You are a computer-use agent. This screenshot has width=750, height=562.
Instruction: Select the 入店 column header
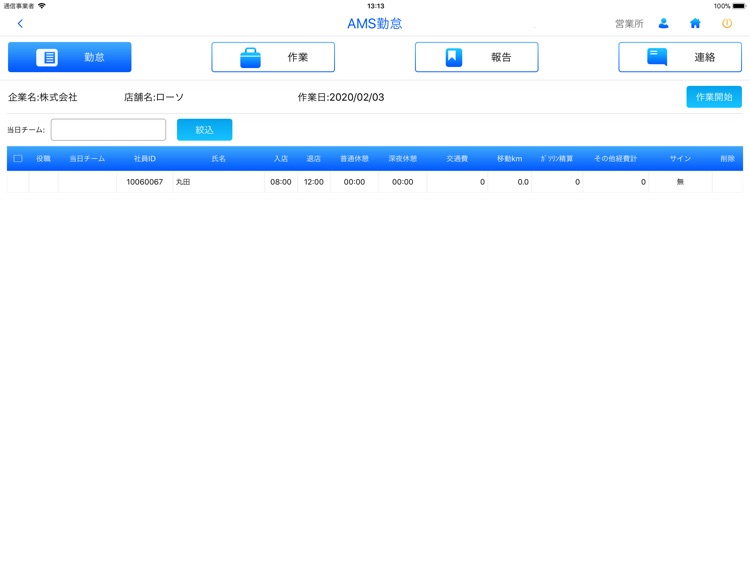point(281,158)
